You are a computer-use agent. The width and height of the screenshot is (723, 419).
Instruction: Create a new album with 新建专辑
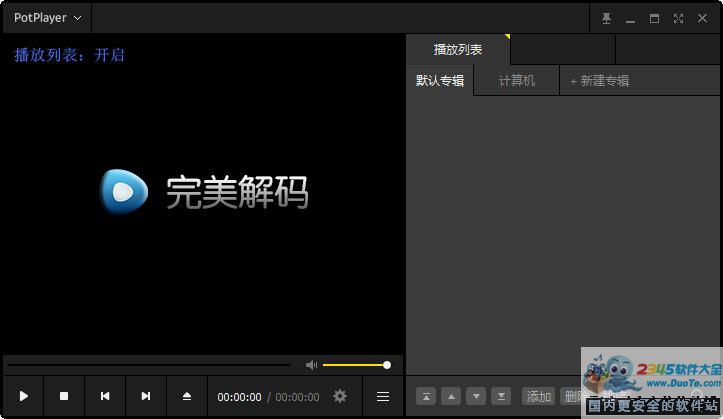(x=600, y=81)
